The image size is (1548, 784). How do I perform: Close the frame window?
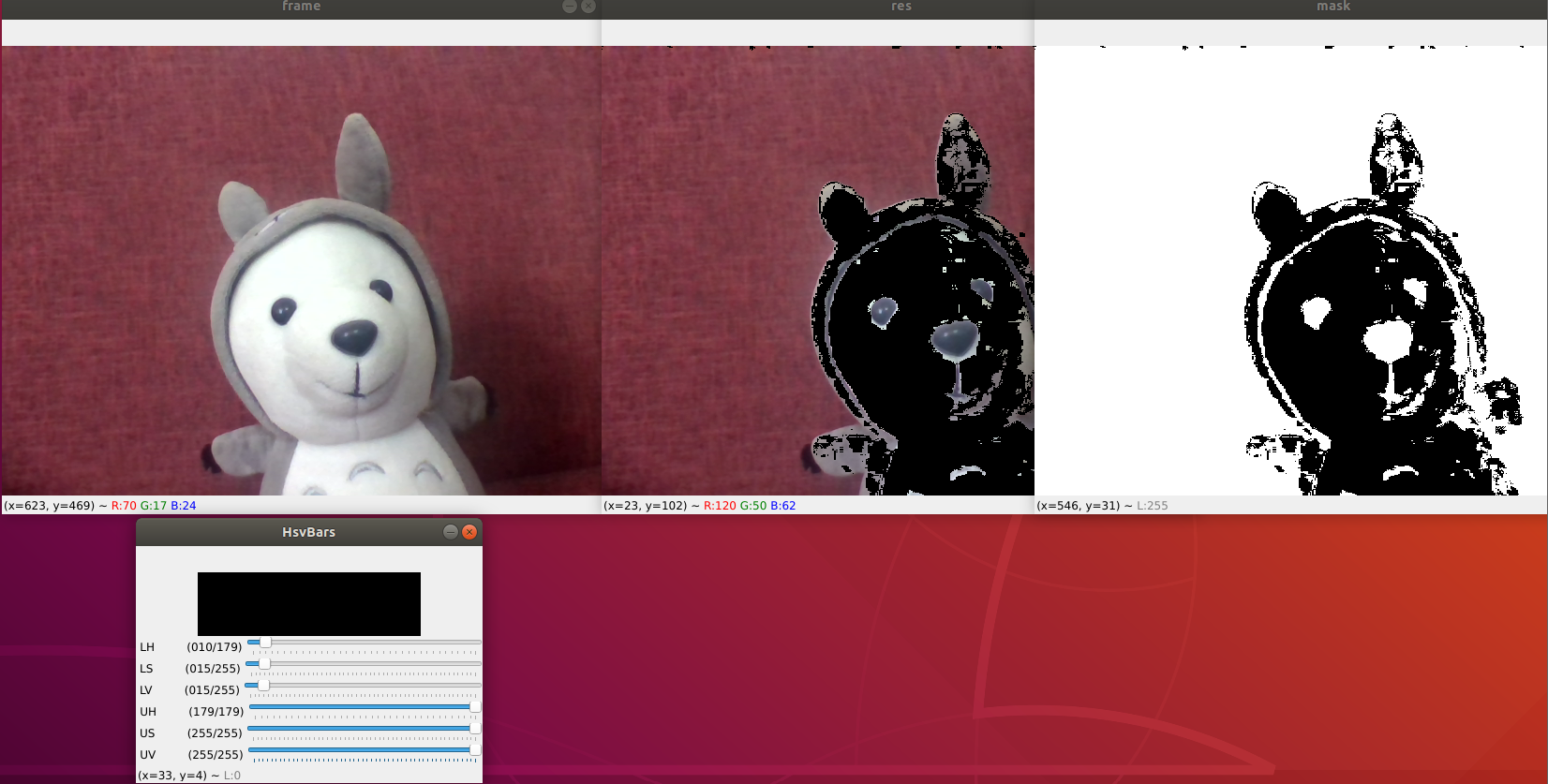tap(588, 6)
